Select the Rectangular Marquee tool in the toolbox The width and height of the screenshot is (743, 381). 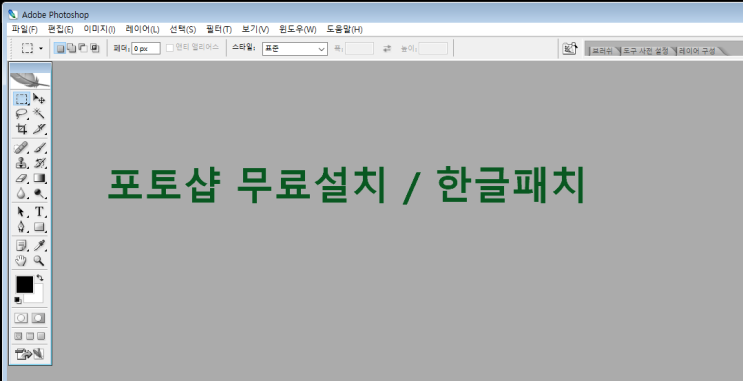click(x=21, y=99)
